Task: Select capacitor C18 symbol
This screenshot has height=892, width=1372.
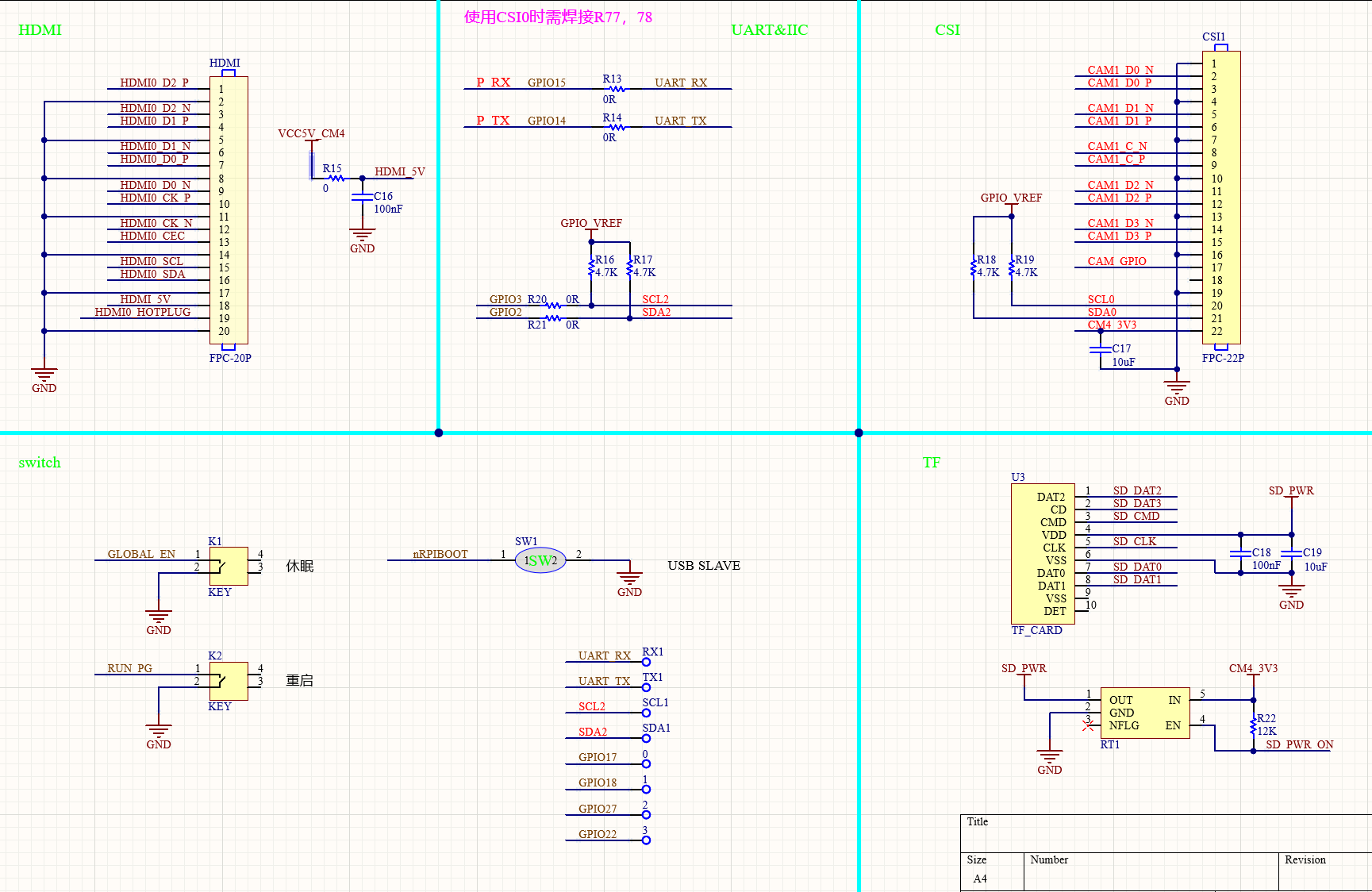Action: point(1240,553)
